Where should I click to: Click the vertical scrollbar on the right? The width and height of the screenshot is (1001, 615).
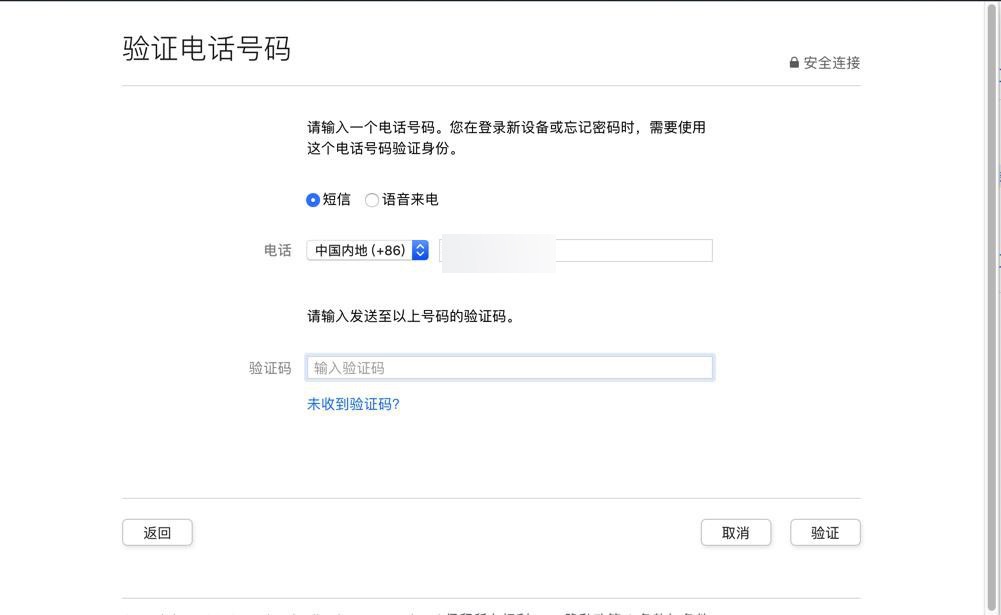coord(991,300)
